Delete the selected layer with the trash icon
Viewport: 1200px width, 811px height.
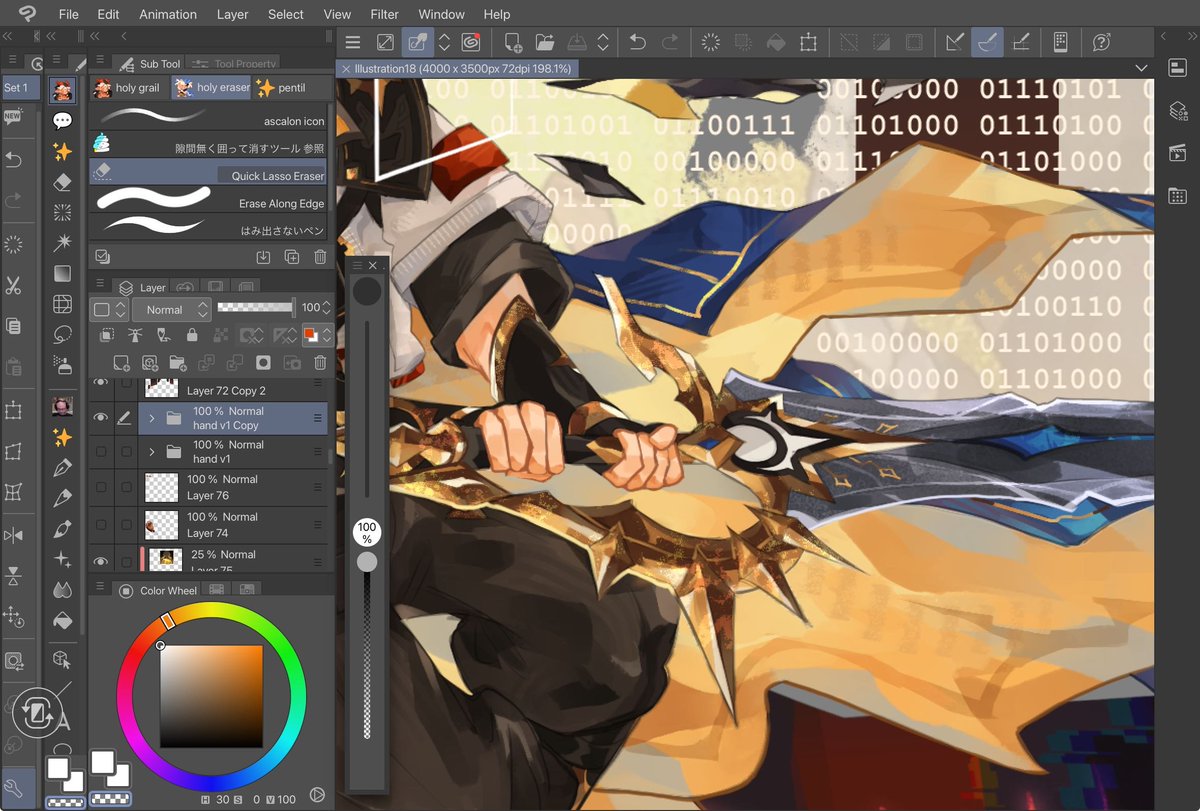tap(320, 363)
